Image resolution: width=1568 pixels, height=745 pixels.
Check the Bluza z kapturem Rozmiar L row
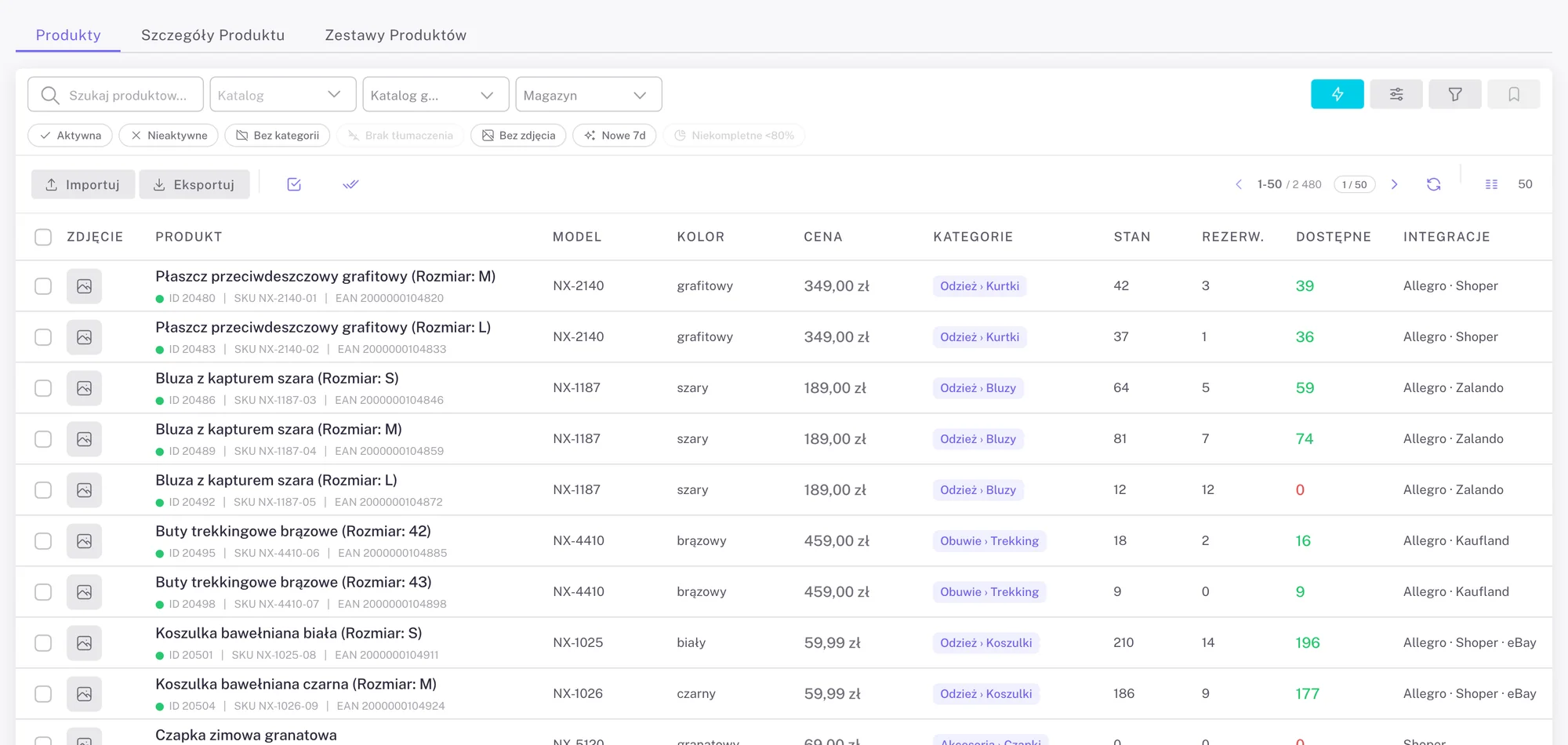(43, 490)
